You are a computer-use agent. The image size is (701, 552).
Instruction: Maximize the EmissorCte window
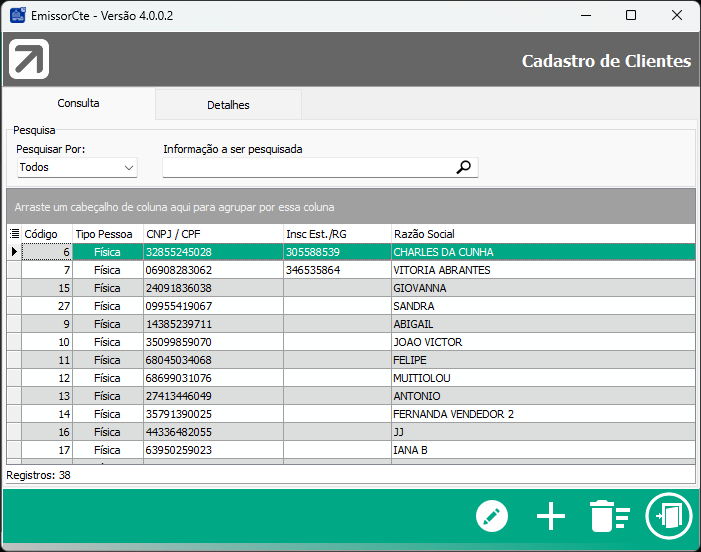tap(630, 15)
